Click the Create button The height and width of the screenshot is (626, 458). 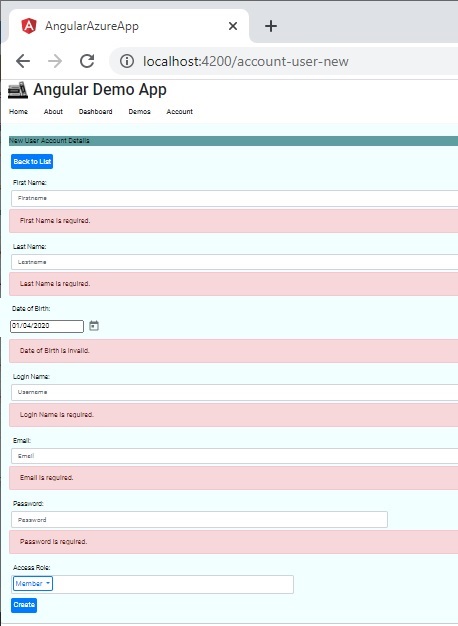24,604
